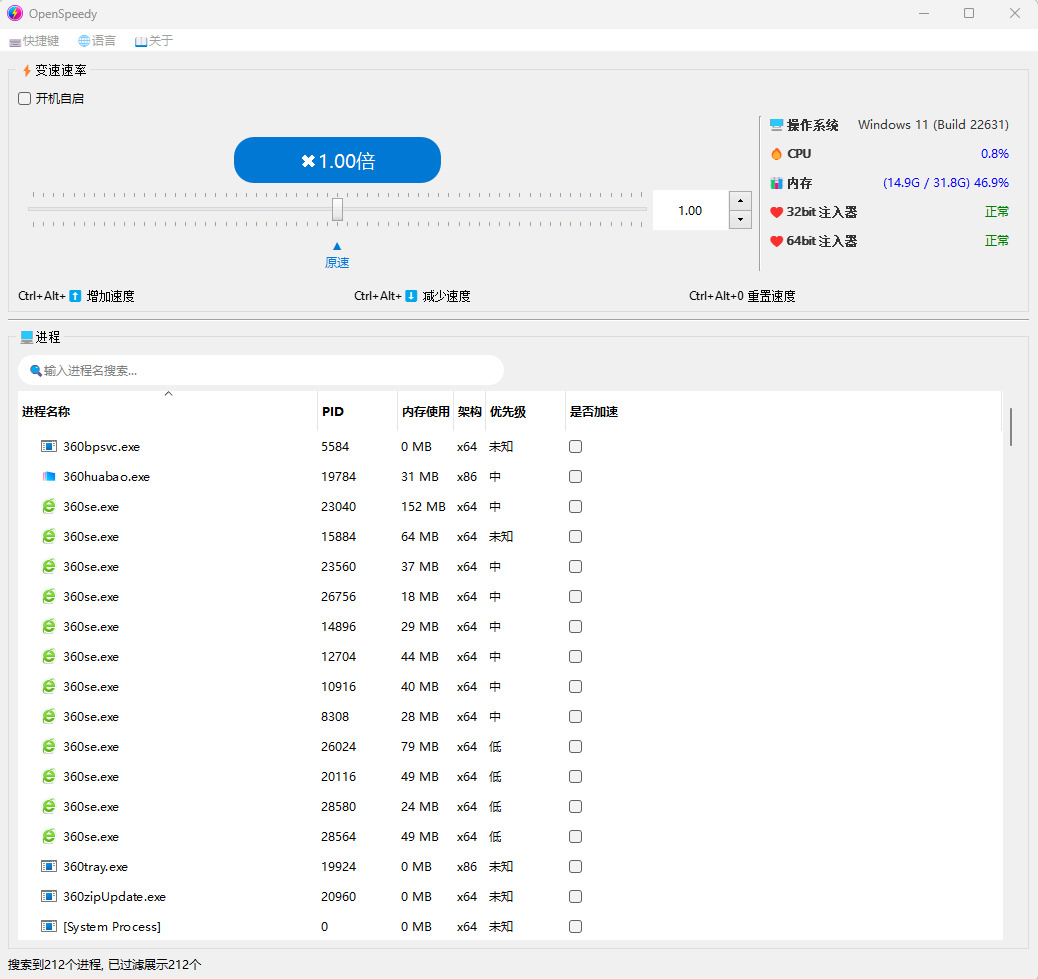Viewport: 1038px width, 979px height.
Task: Click the operating system monitor icon
Action: coord(777,125)
